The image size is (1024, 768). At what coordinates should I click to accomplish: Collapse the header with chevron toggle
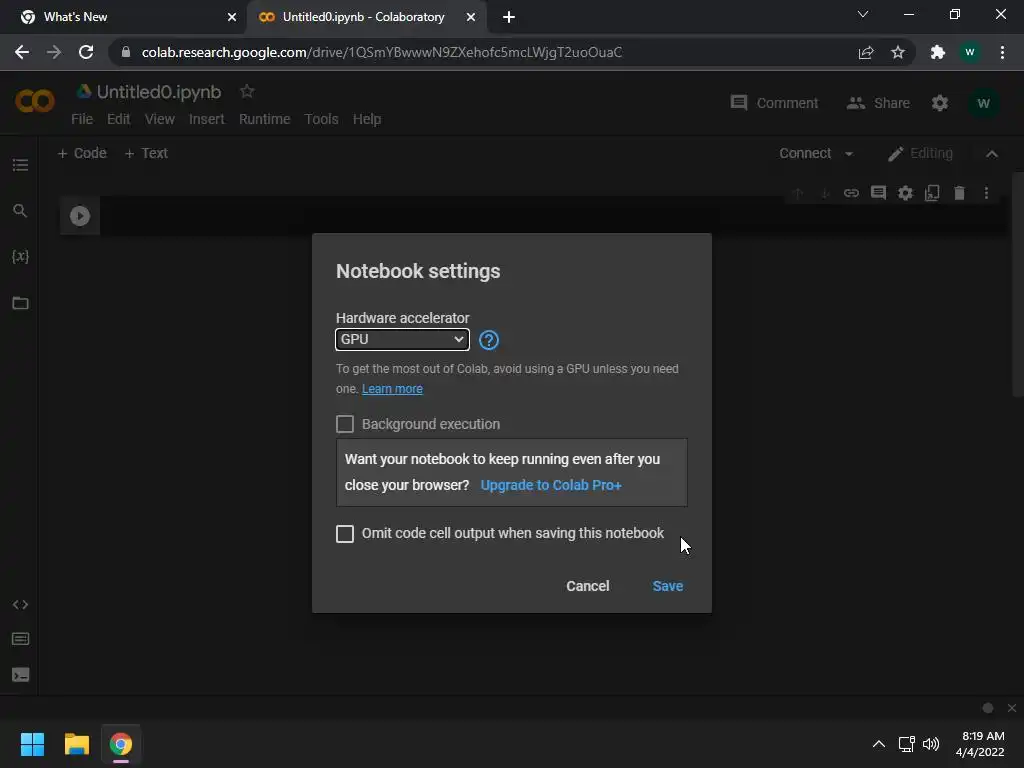(992, 154)
